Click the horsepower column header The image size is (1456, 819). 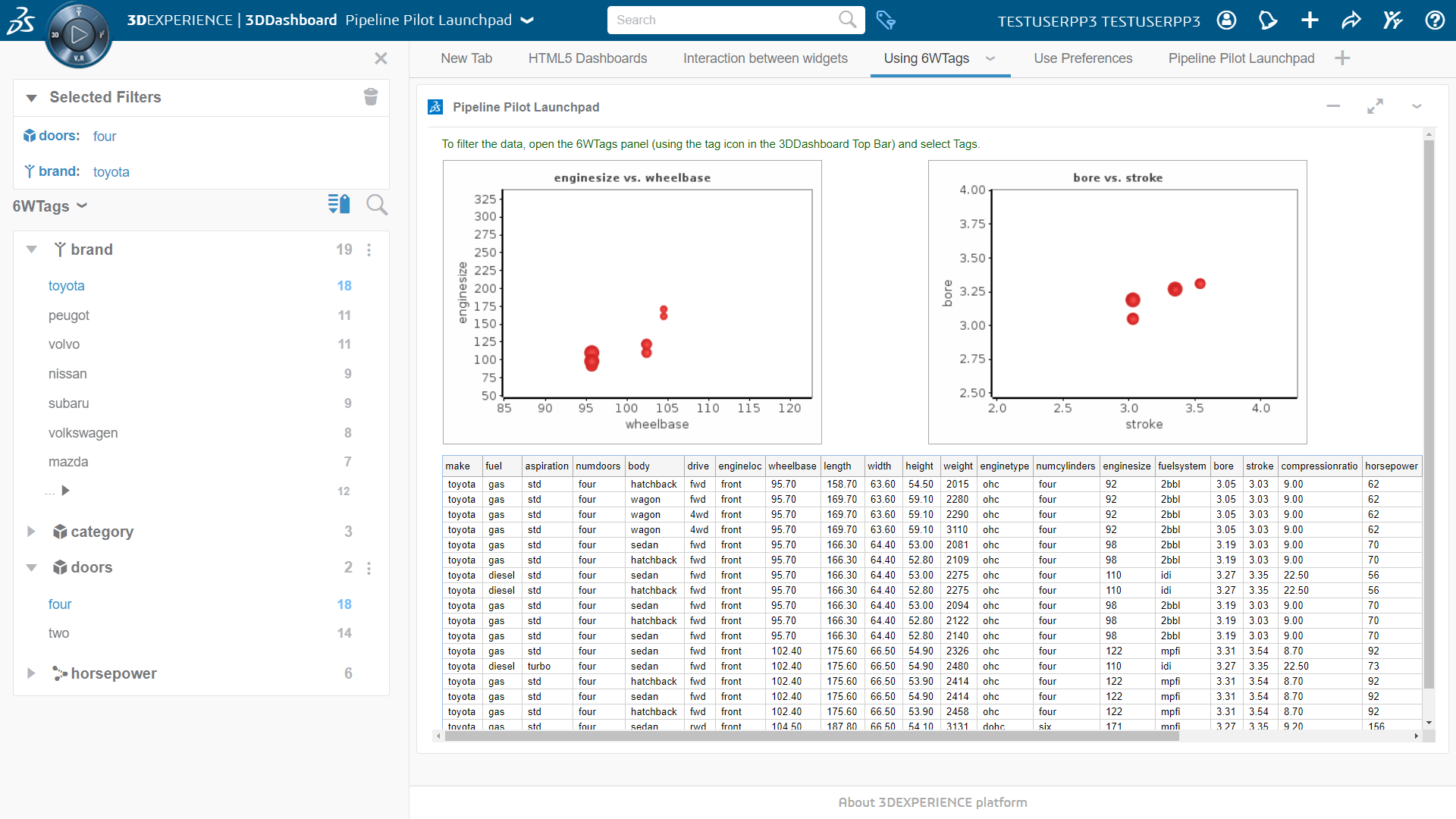pos(1391,466)
